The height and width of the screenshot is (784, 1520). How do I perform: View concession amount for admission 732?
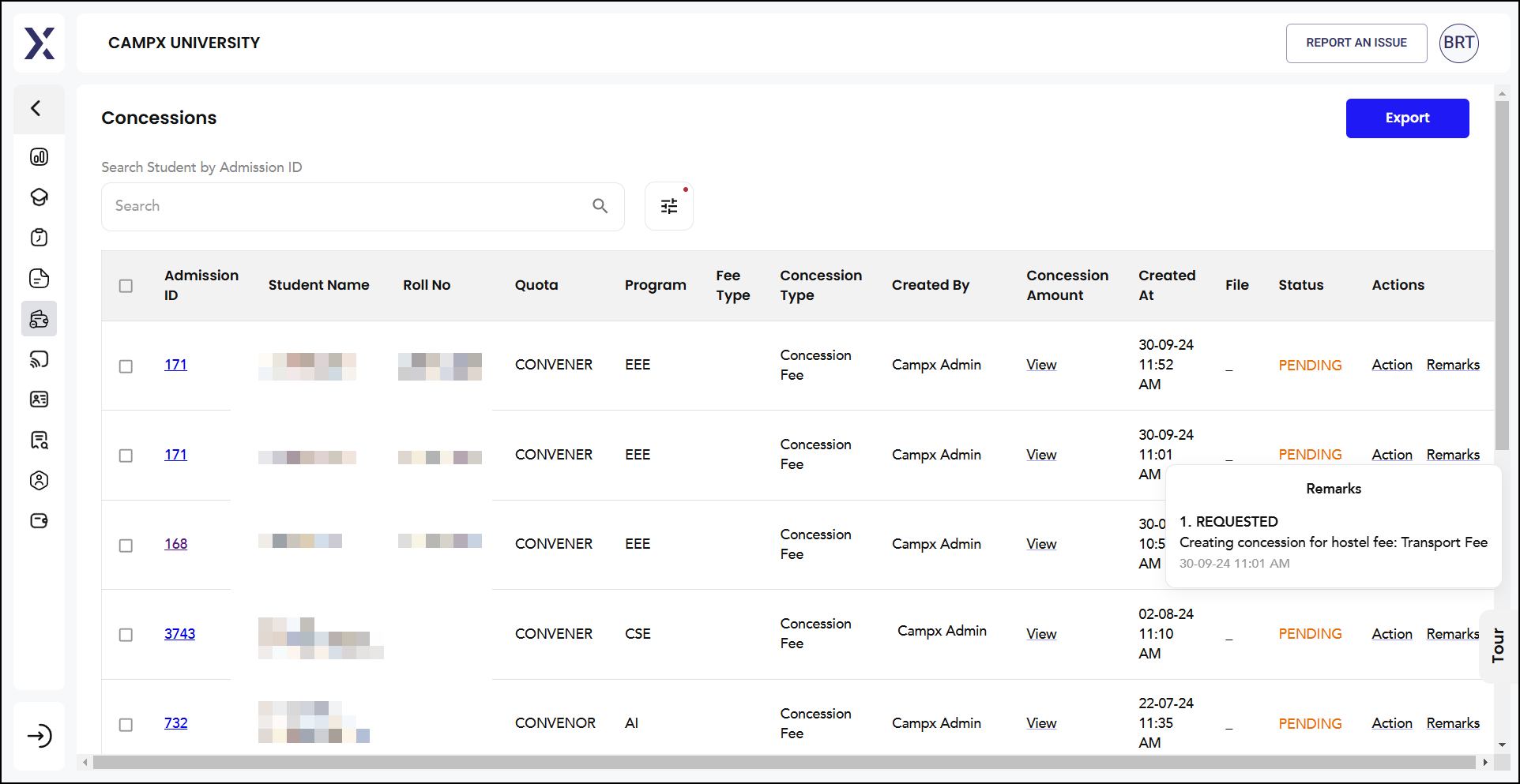pos(1041,723)
